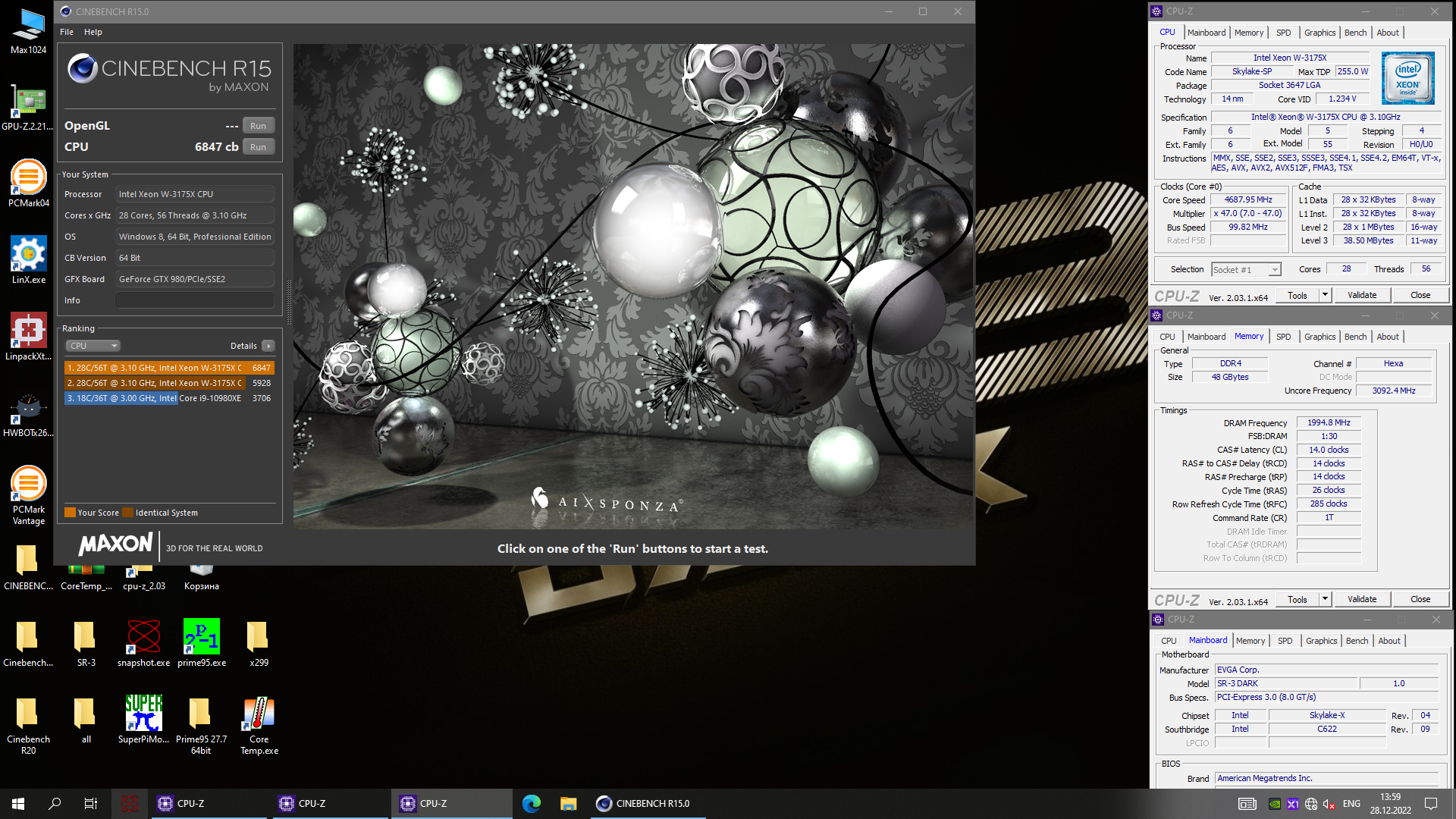The image size is (1456, 819).
Task: Launch the LinX.exe desktop icon
Action: [x=28, y=259]
